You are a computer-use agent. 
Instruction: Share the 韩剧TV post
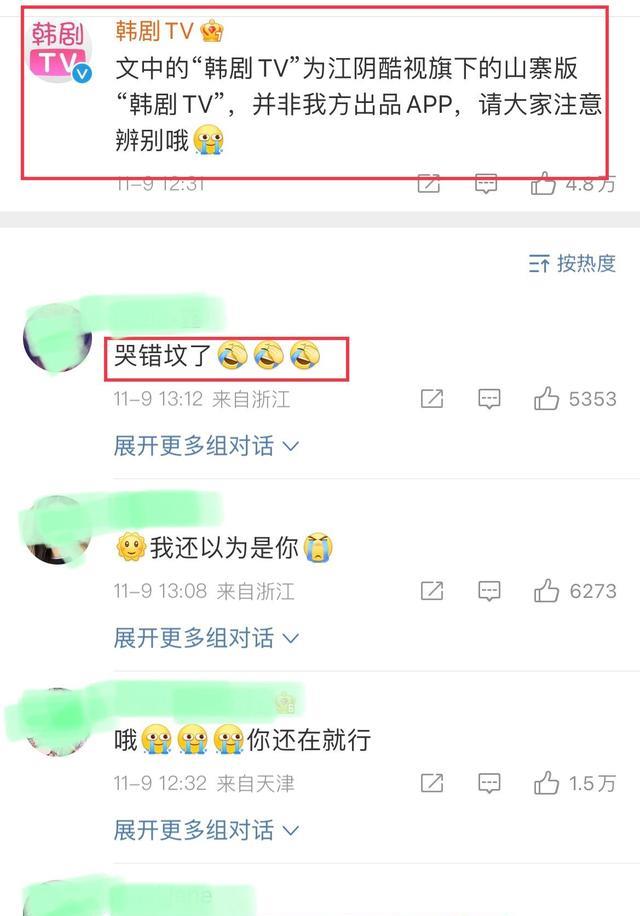coord(429,183)
